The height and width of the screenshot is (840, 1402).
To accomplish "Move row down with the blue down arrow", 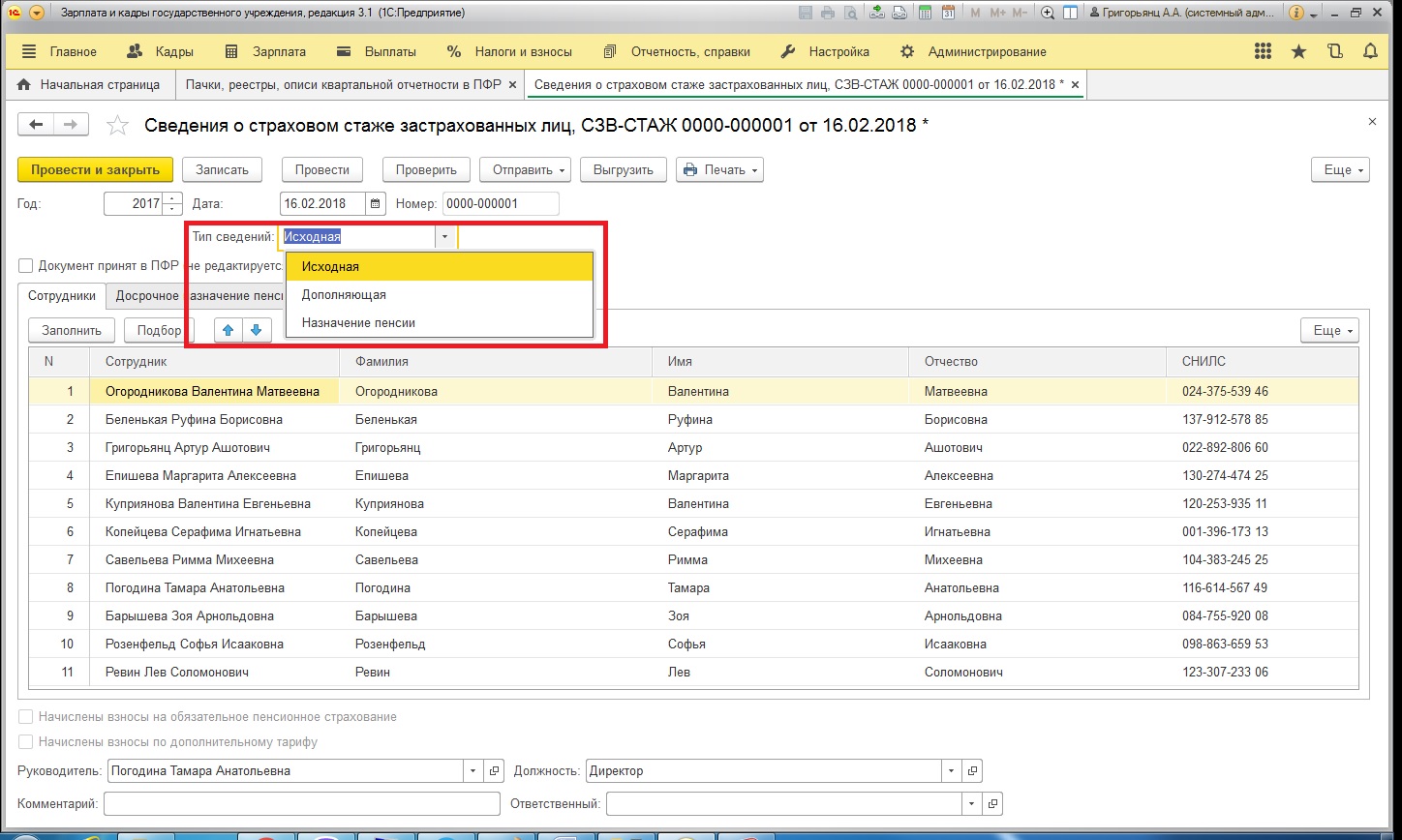I will point(256,330).
